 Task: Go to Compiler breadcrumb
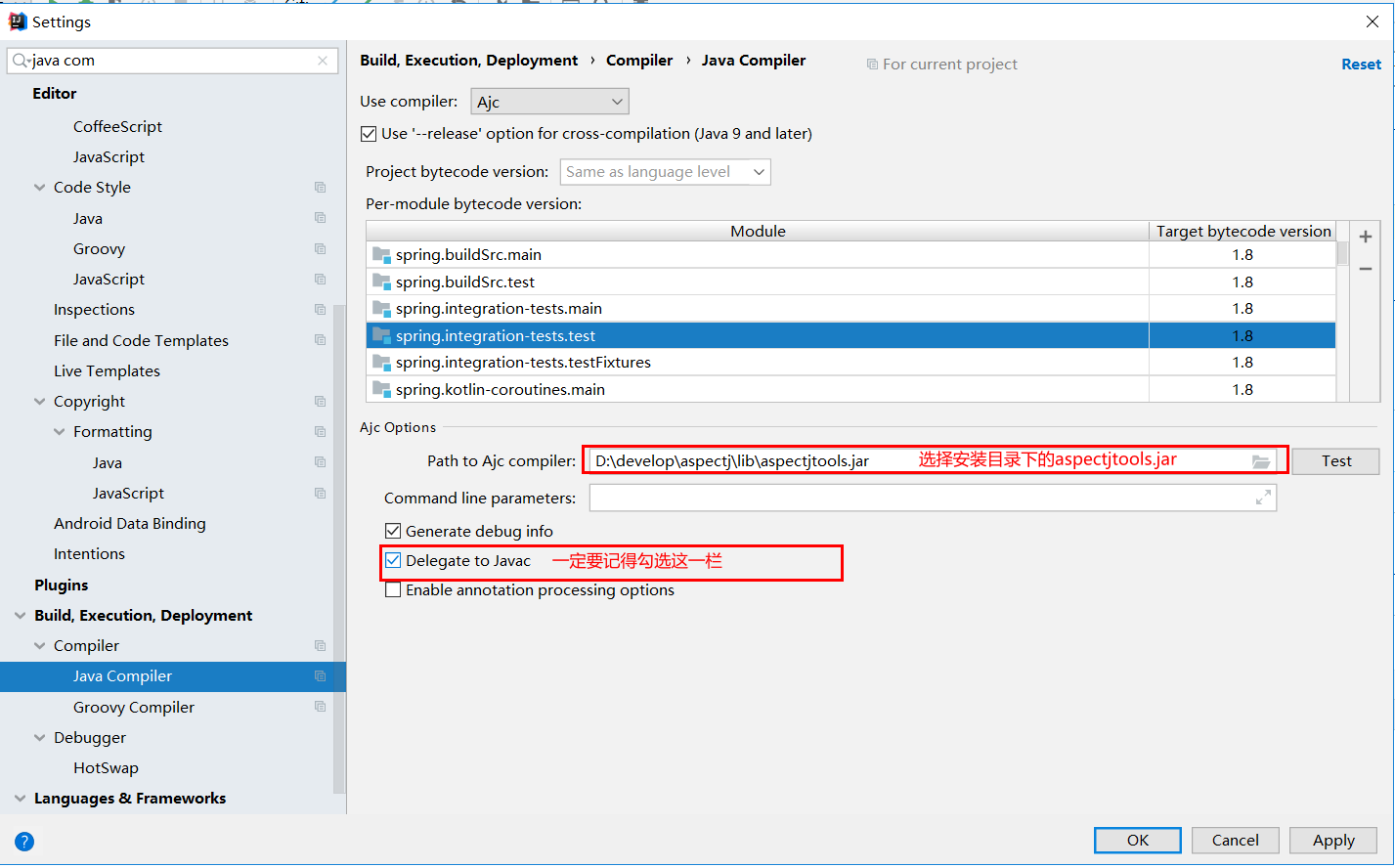click(639, 60)
